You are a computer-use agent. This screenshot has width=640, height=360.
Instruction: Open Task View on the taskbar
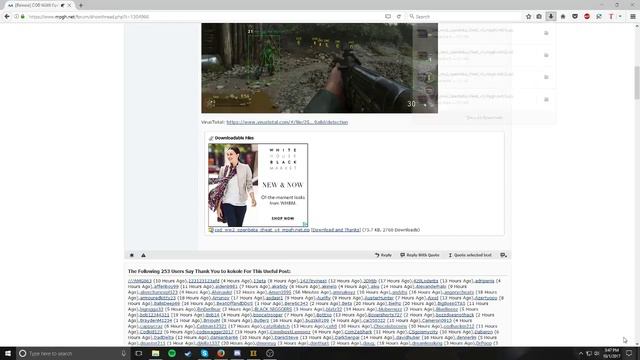click(x=139, y=353)
